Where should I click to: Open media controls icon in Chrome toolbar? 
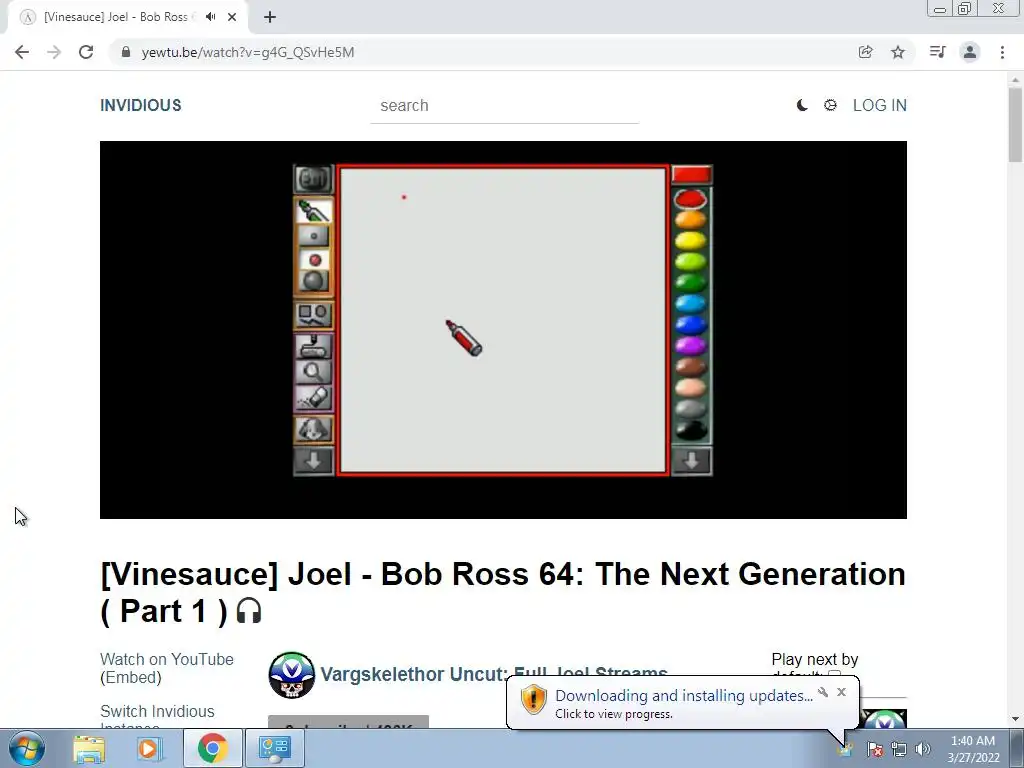[x=937, y=52]
